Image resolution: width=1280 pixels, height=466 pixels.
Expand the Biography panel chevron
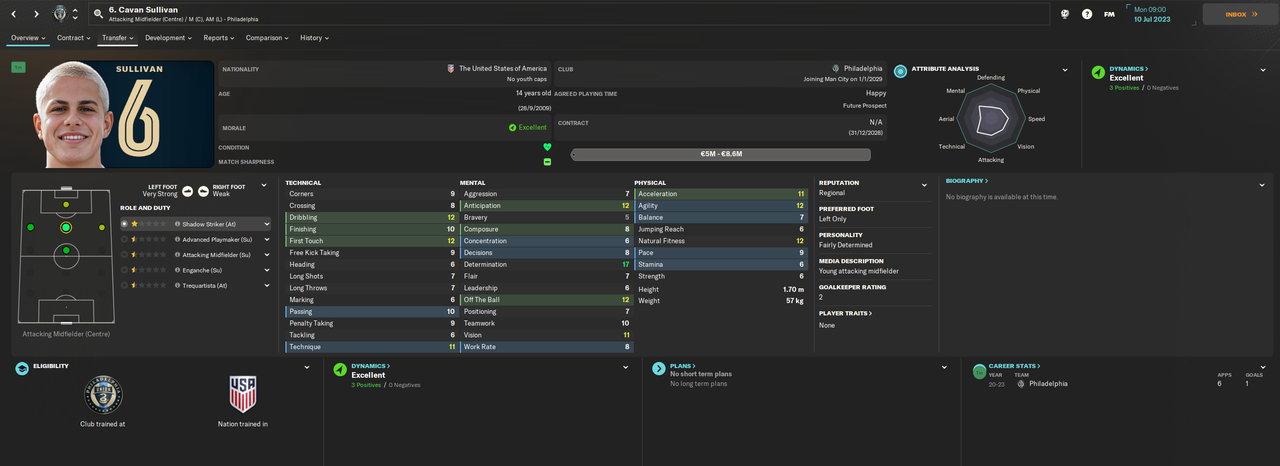click(x=1263, y=184)
